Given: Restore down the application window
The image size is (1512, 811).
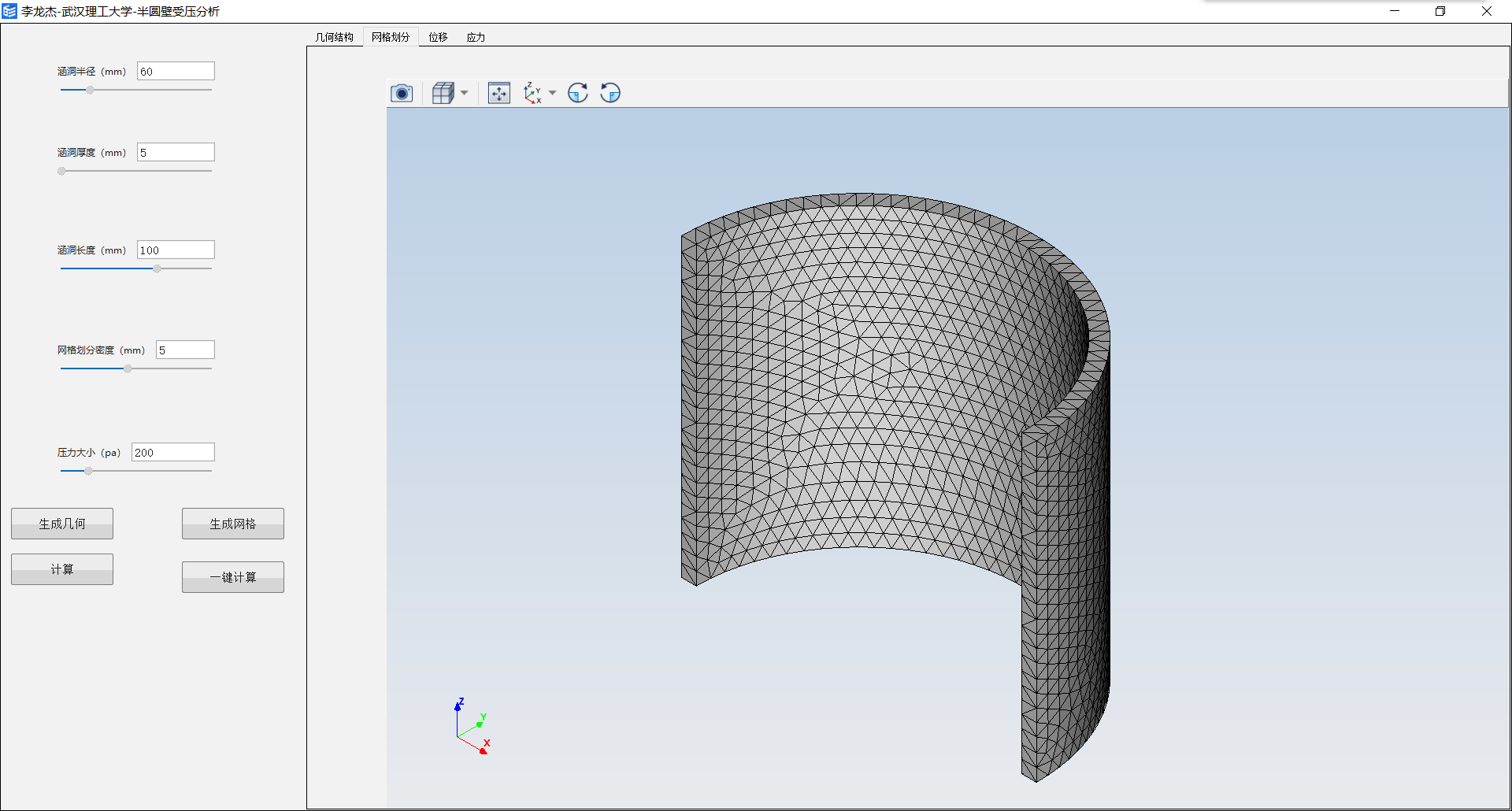Looking at the screenshot, I should (x=1440, y=11).
